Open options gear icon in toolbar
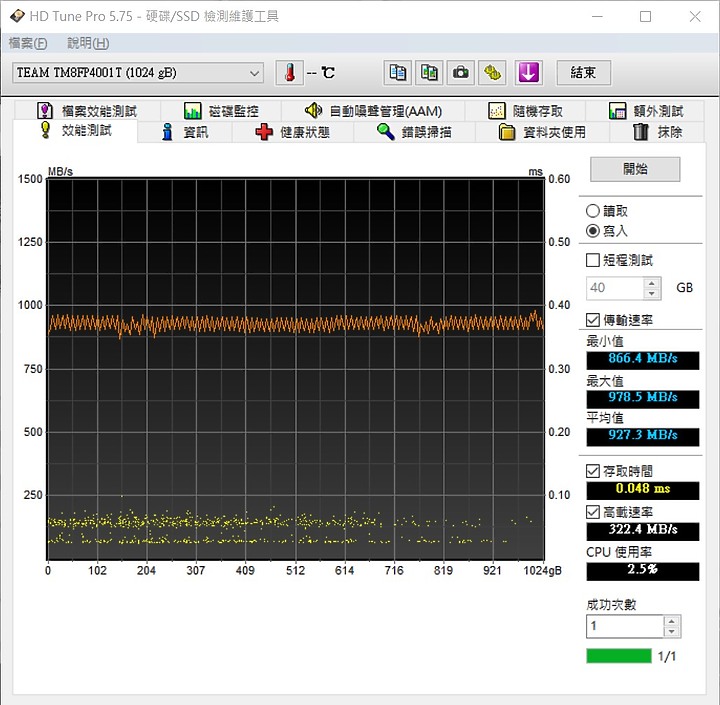 pos(492,73)
